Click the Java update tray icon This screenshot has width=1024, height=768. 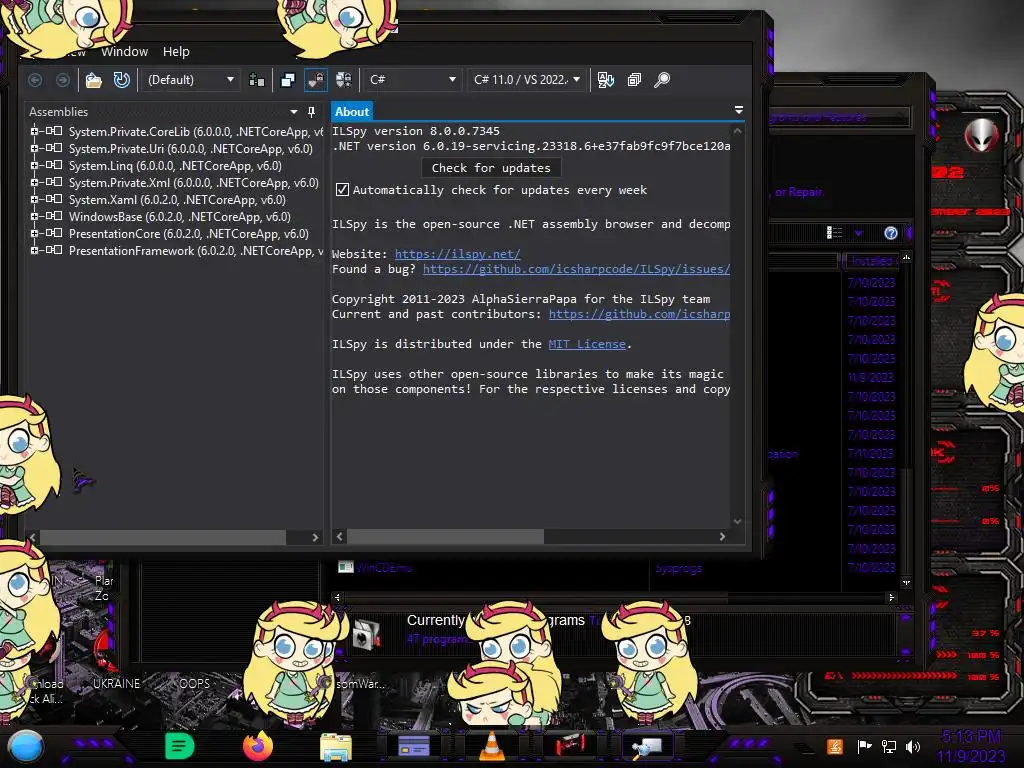coord(835,746)
